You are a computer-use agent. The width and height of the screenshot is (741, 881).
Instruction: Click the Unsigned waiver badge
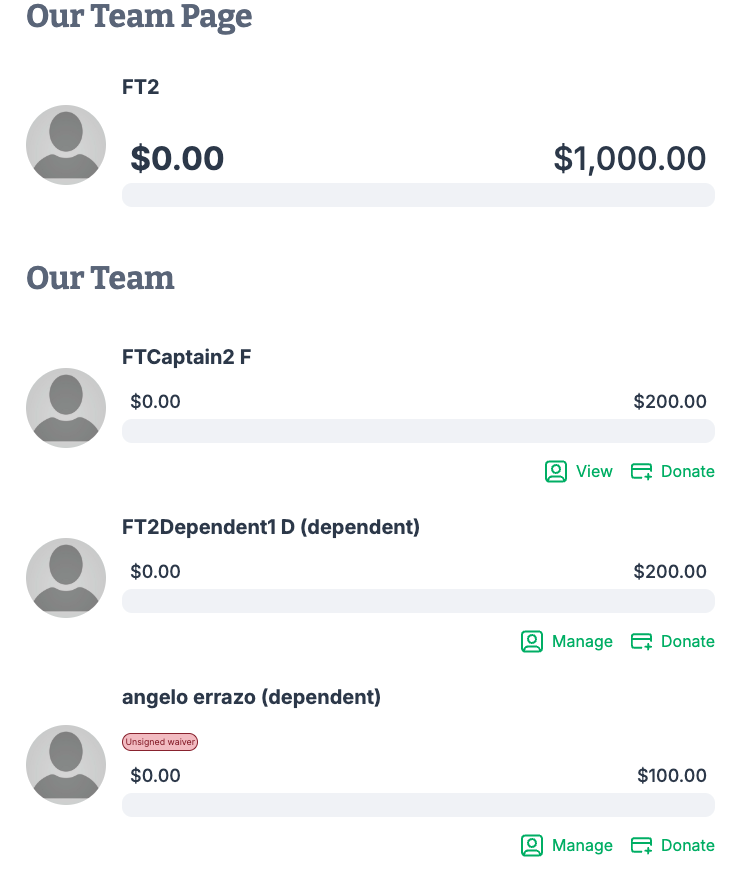point(160,742)
